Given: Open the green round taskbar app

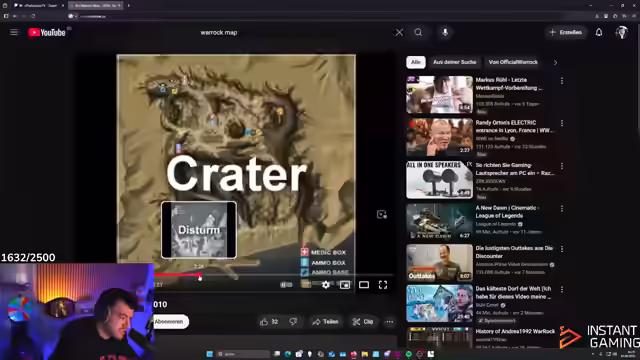Looking at the screenshot, I should coord(409,354).
